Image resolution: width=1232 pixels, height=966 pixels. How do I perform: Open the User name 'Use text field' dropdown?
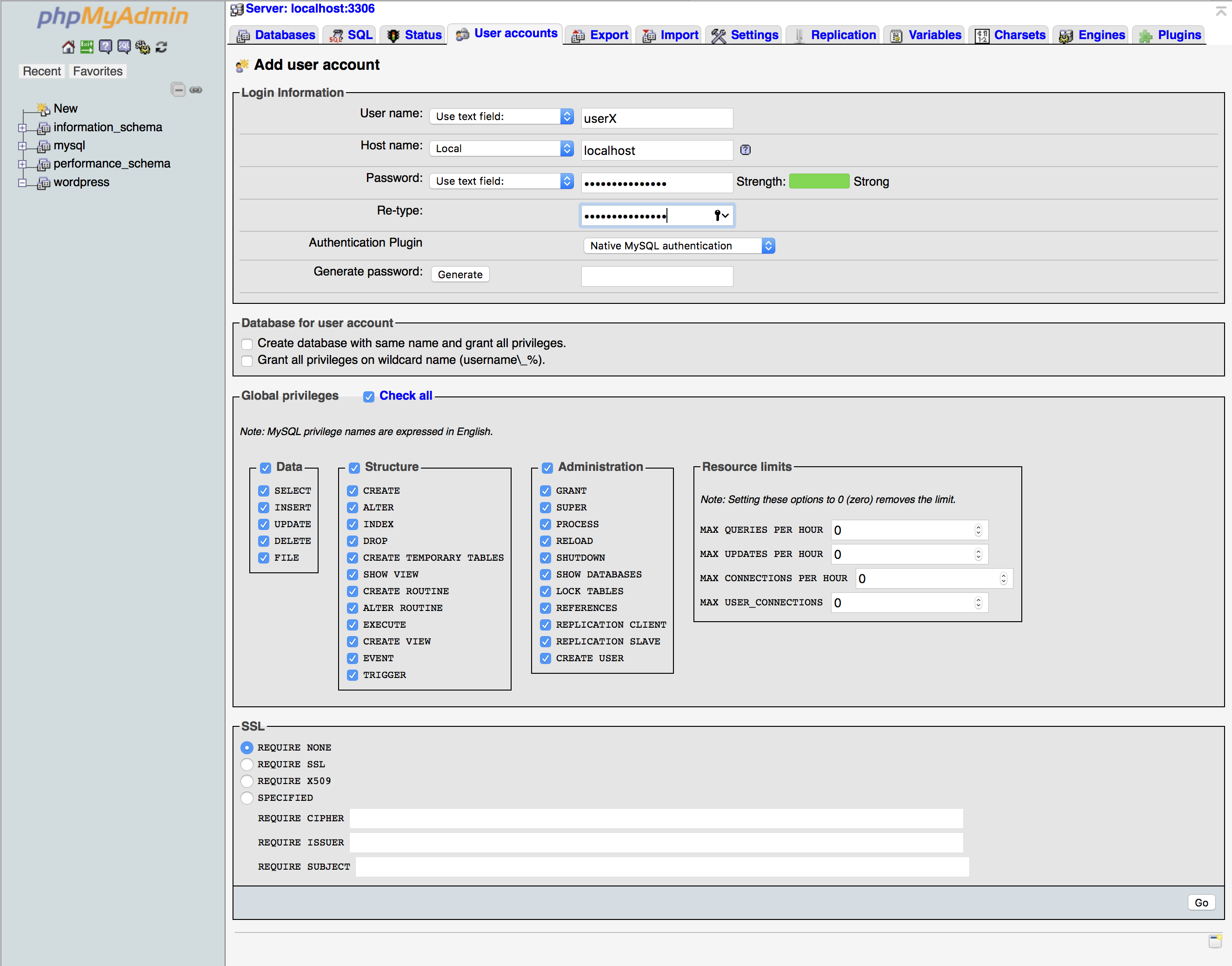click(x=502, y=116)
